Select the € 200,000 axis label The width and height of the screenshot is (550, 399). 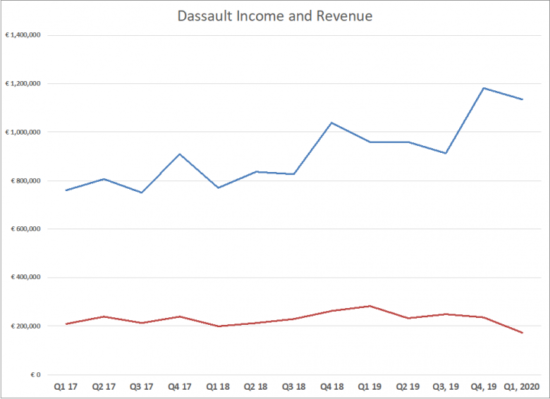coord(26,326)
